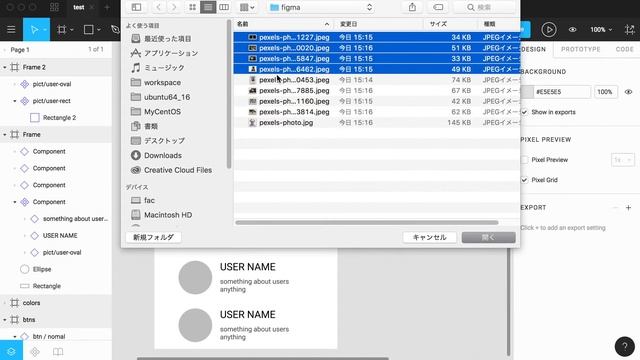Click the grid icon in tab bar

click(x=54, y=7)
